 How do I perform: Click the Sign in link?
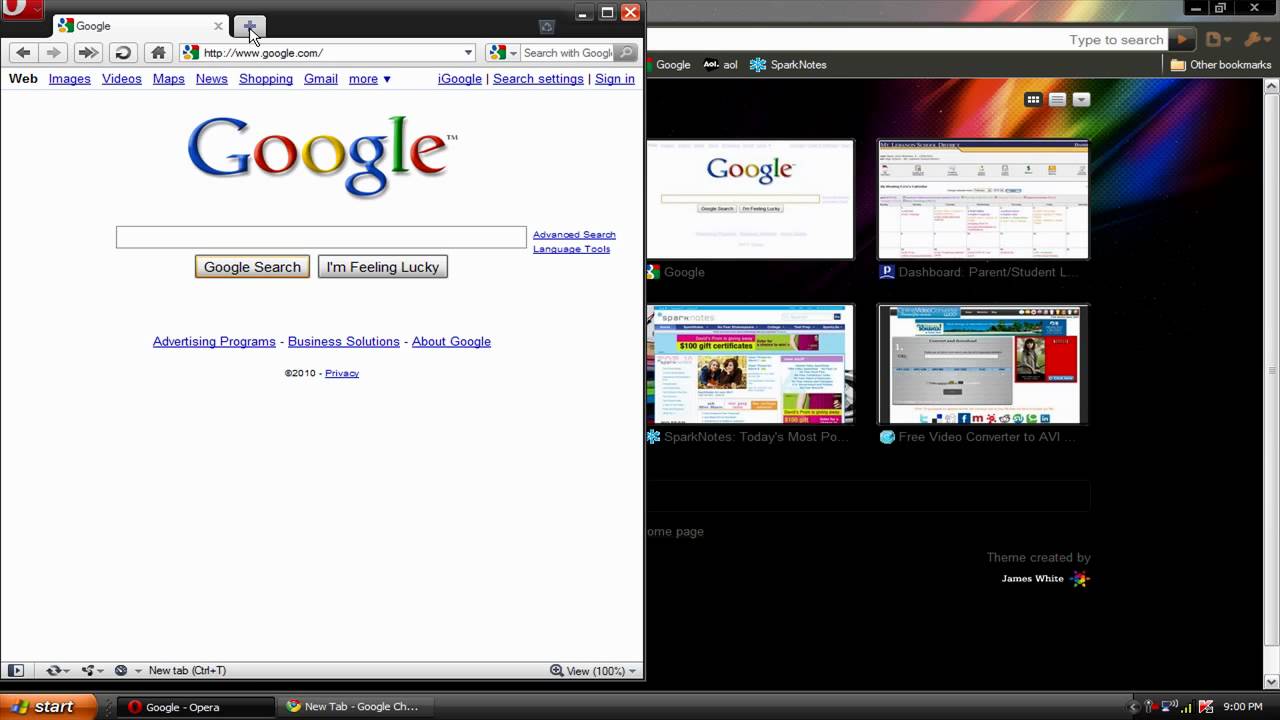(615, 79)
